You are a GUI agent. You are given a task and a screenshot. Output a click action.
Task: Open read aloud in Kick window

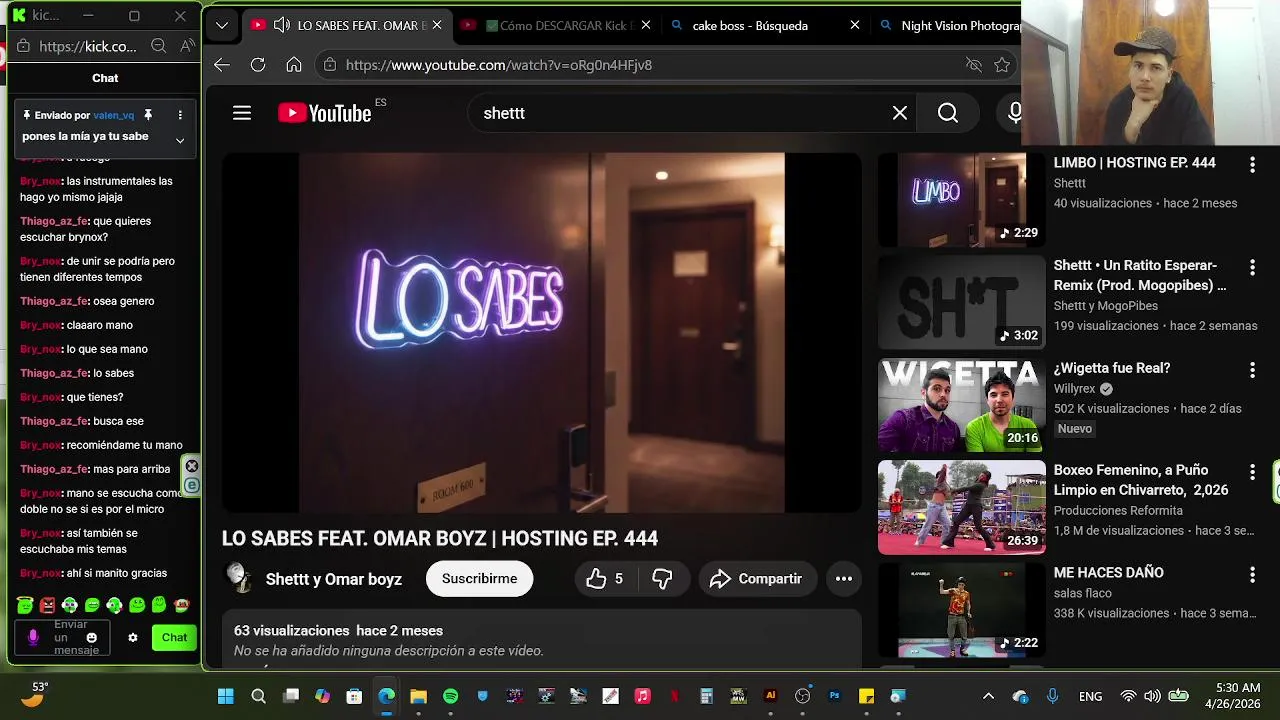tap(187, 46)
